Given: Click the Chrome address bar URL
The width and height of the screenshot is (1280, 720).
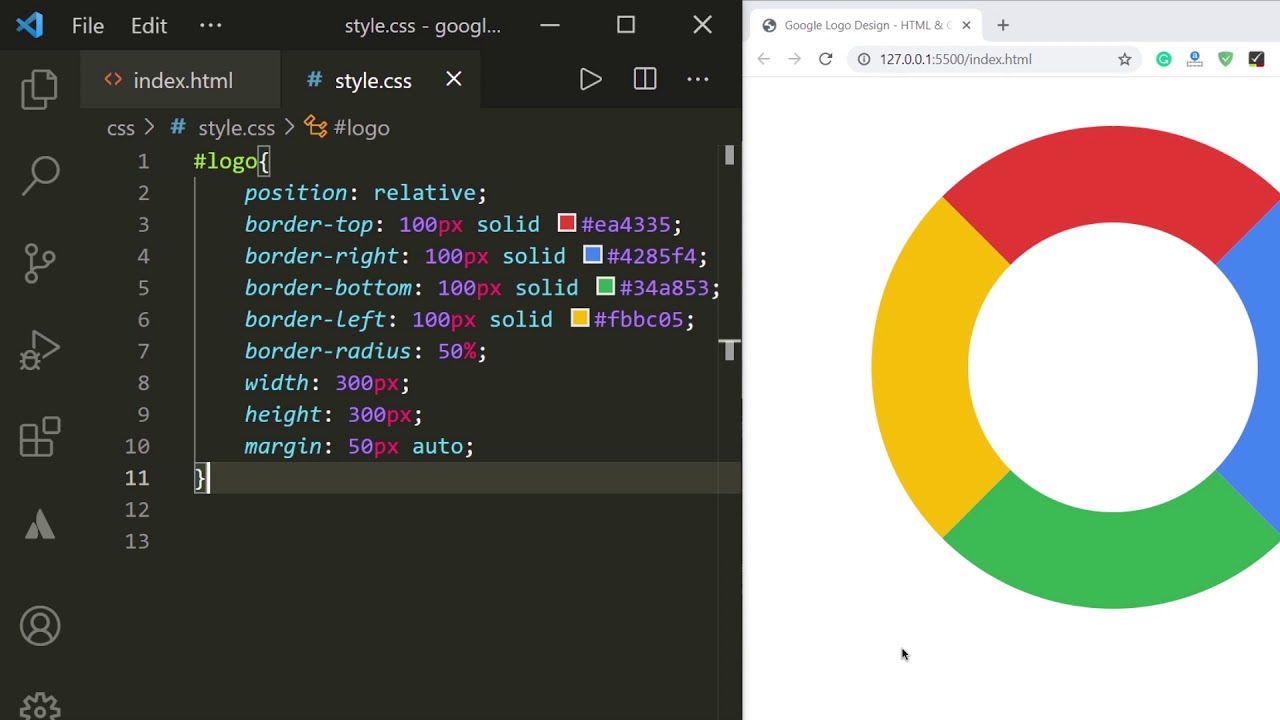Looking at the screenshot, I should [955, 59].
